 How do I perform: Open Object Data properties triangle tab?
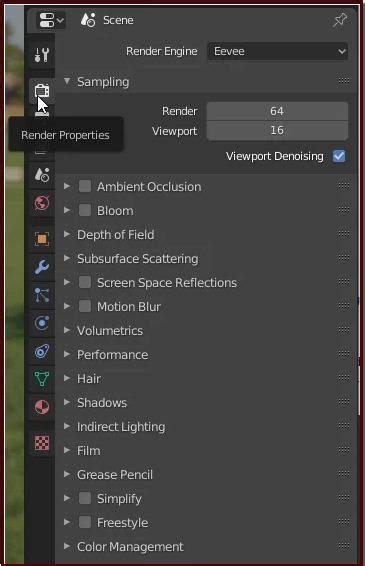(x=42, y=379)
